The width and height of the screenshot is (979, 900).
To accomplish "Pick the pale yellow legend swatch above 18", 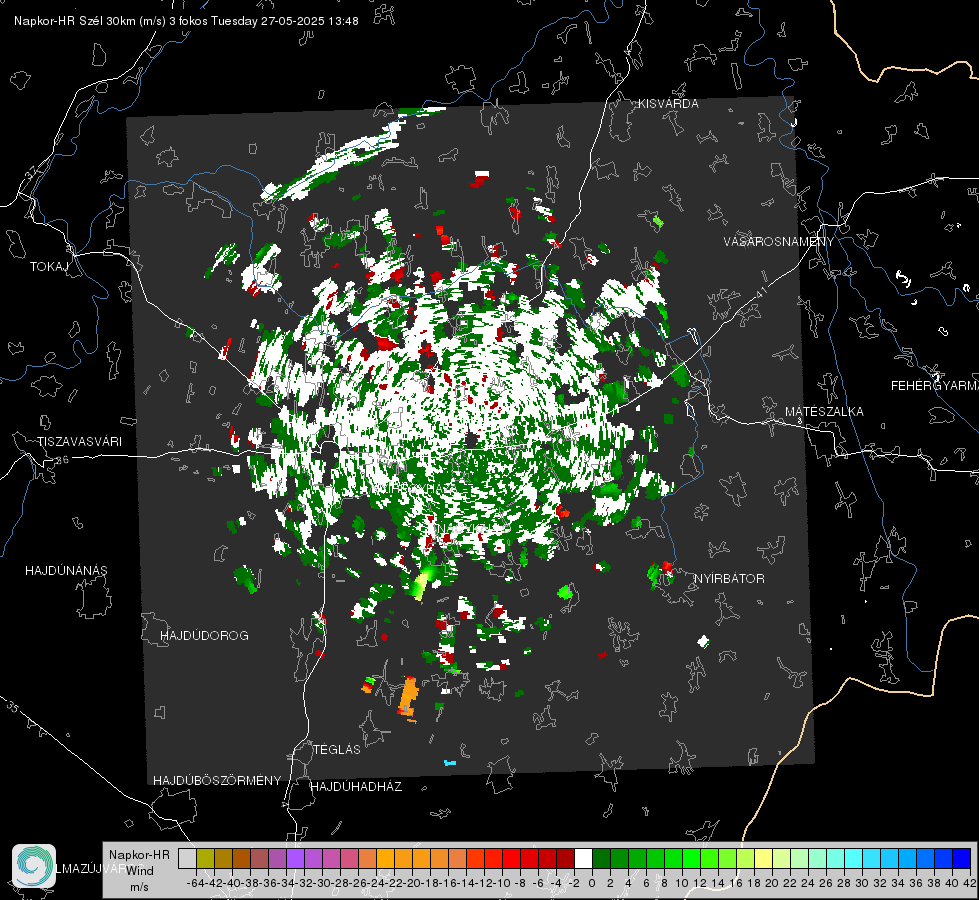I will [x=764, y=858].
